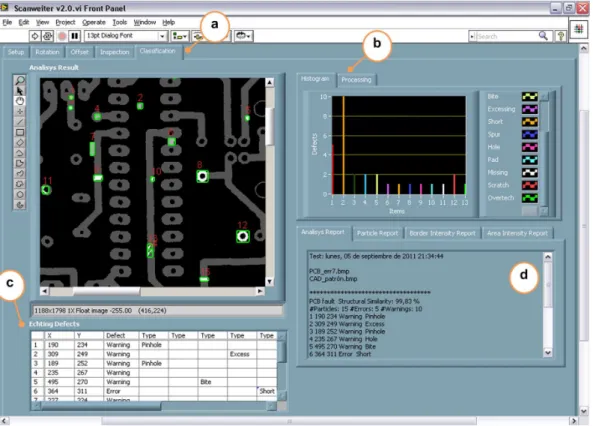Select the Point crosshair ROI tool
Image resolution: width=593 pixels, height=426 pixels.
tap(20, 112)
